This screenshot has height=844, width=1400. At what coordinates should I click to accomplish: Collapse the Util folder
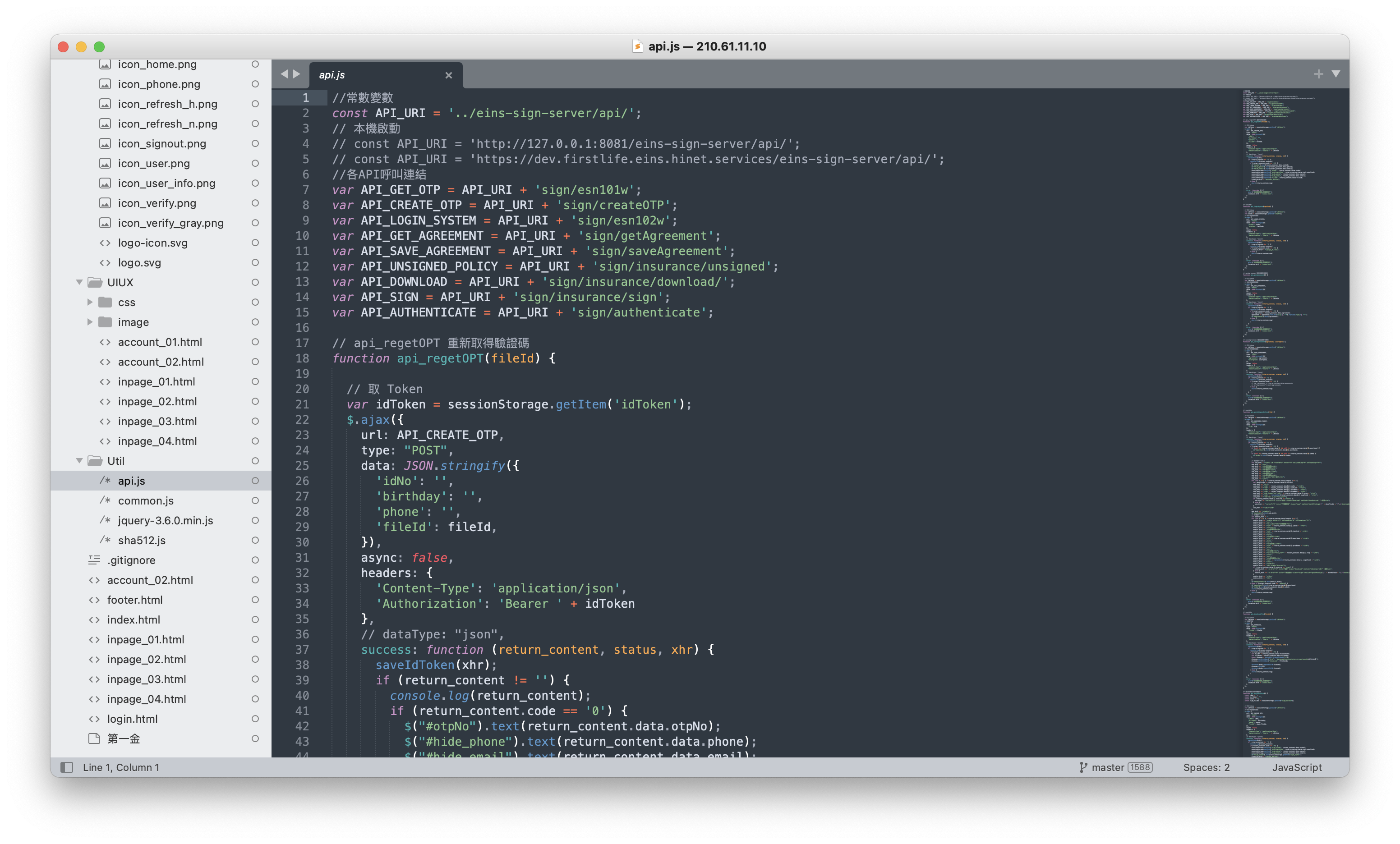(79, 461)
